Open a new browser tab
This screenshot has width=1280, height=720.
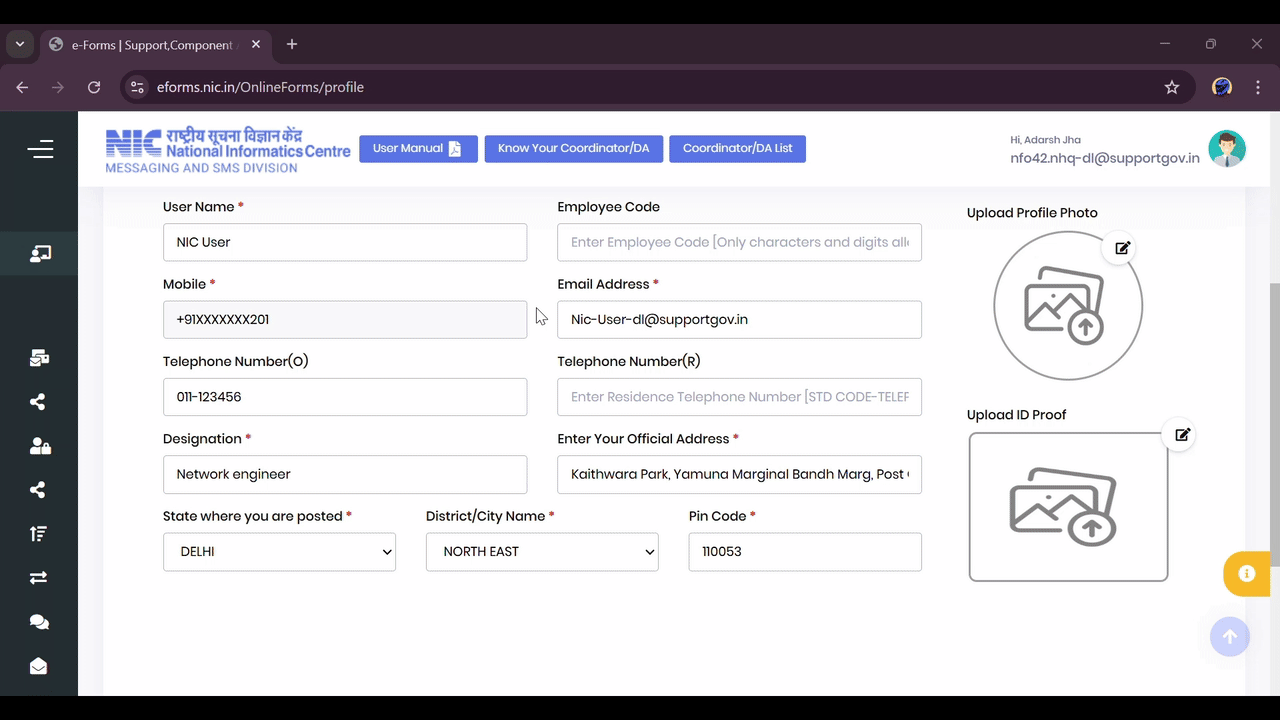[x=292, y=44]
